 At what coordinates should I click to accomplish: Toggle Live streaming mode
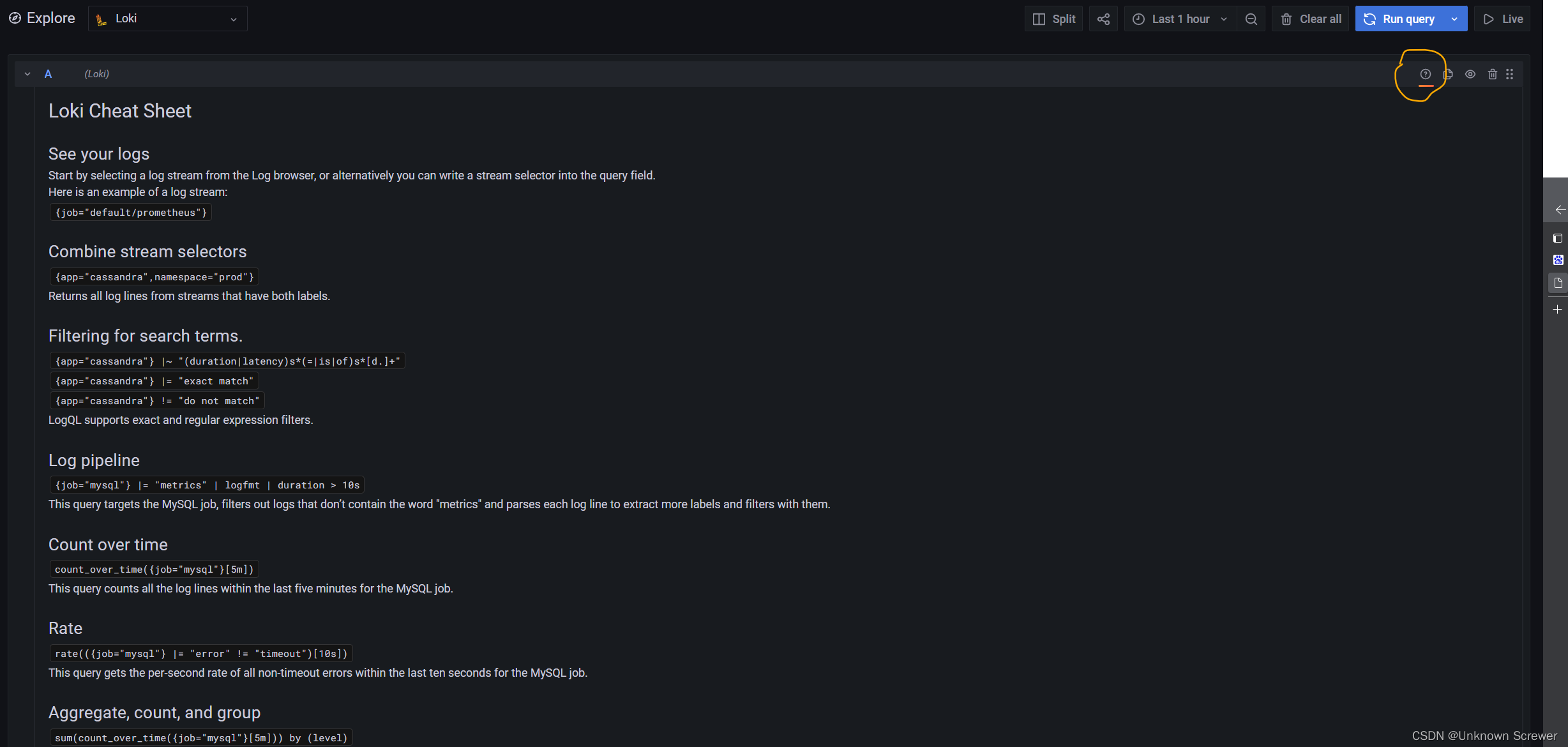[1502, 19]
